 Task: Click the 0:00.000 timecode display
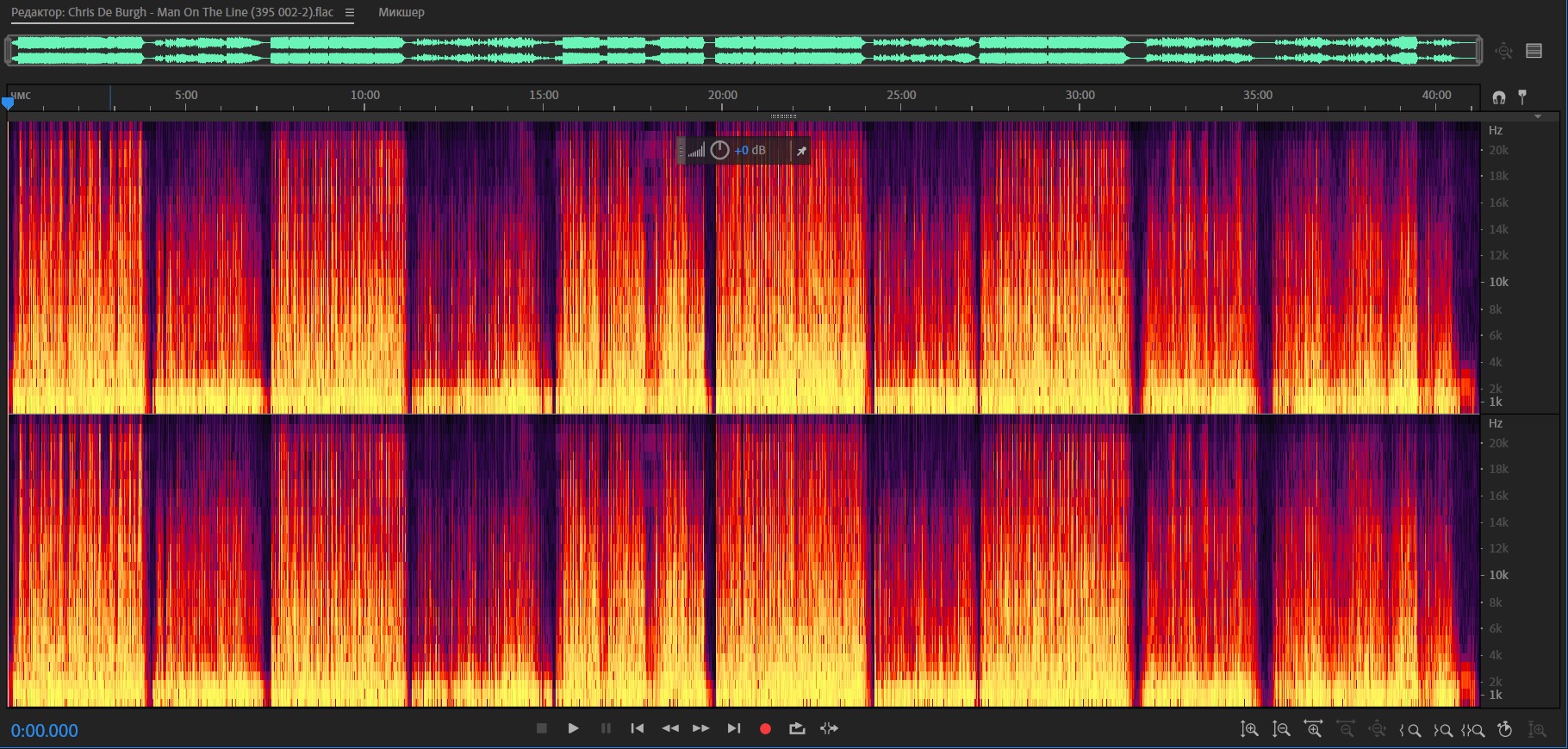pyautogui.click(x=45, y=731)
